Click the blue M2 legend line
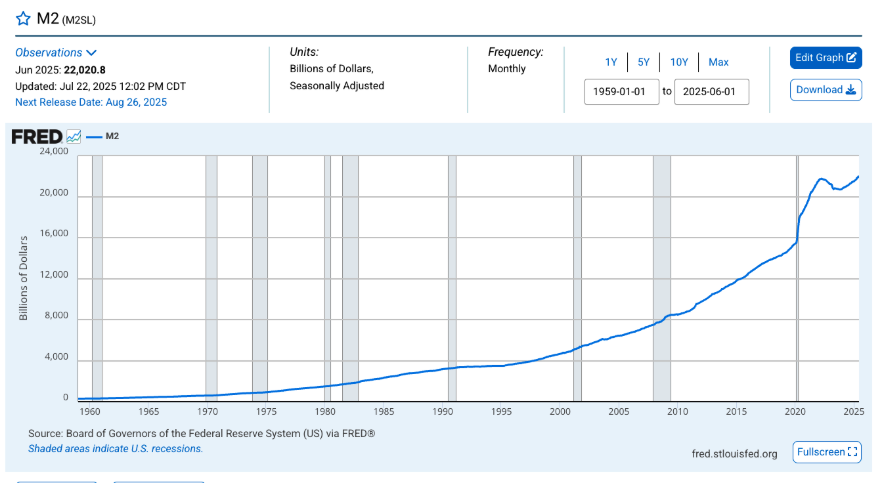 tap(94, 136)
